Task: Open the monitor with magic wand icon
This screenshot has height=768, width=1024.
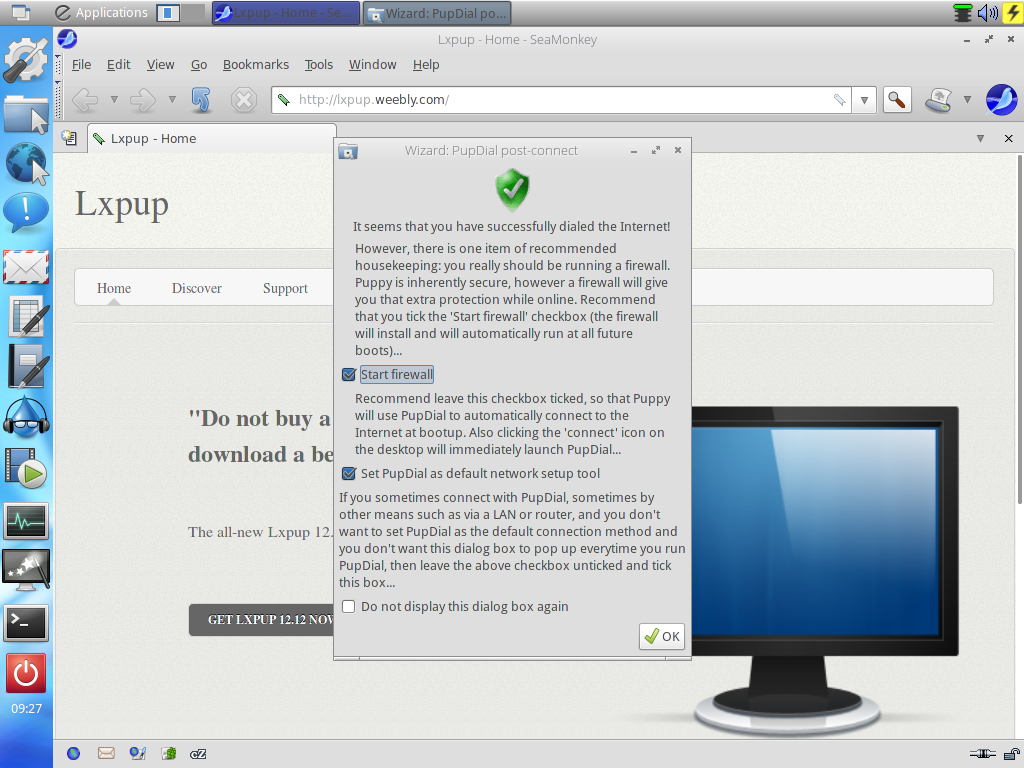Action: pos(26,569)
